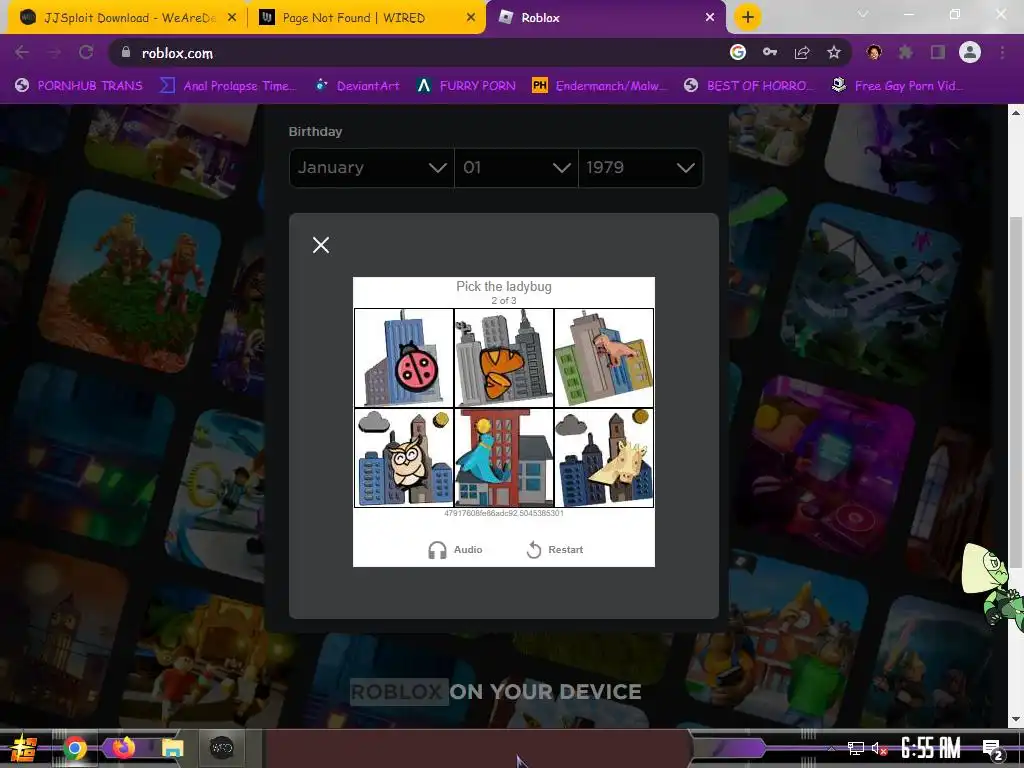
Task: Open the Chrome profile avatar
Action: coord(970,53)
